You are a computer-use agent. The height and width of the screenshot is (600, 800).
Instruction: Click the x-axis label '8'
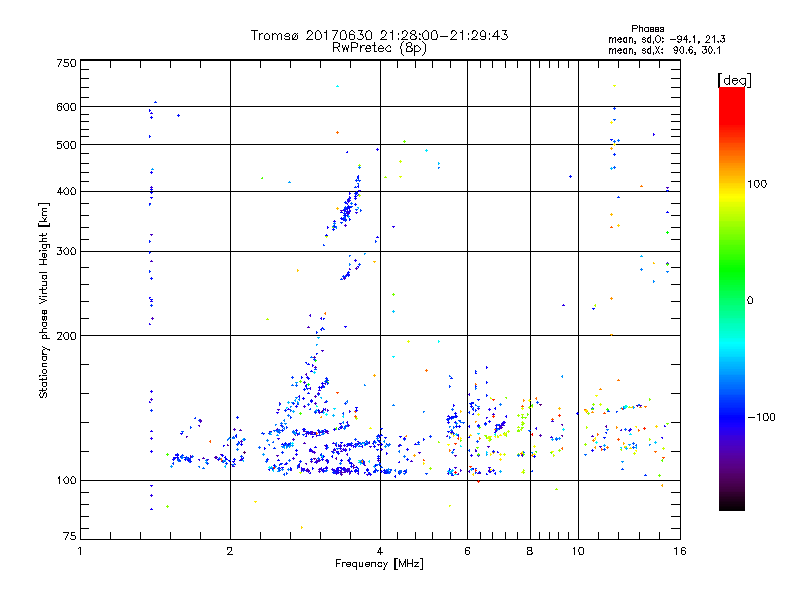[530, 551]
